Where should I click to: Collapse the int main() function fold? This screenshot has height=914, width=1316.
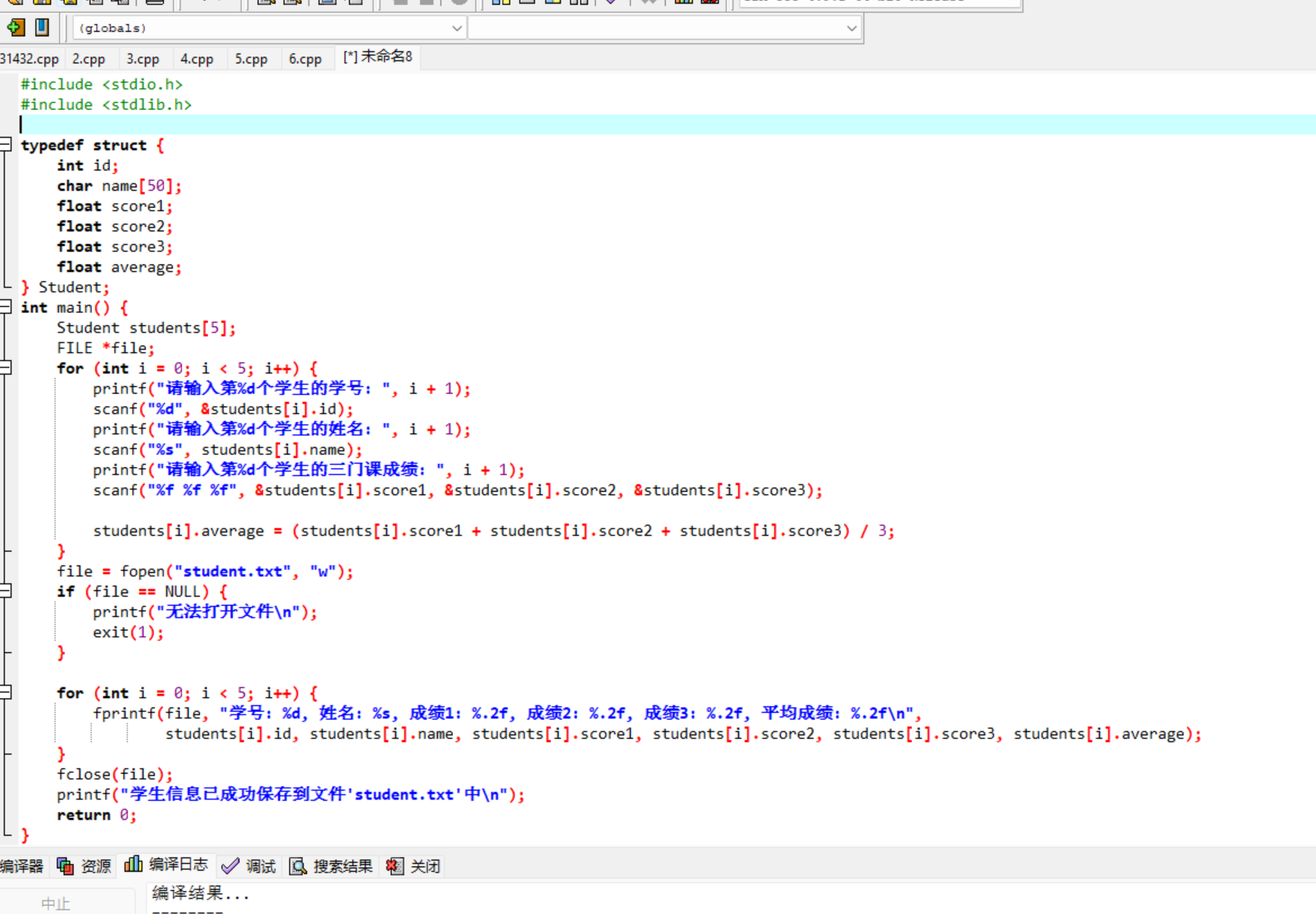click(6, 307)
